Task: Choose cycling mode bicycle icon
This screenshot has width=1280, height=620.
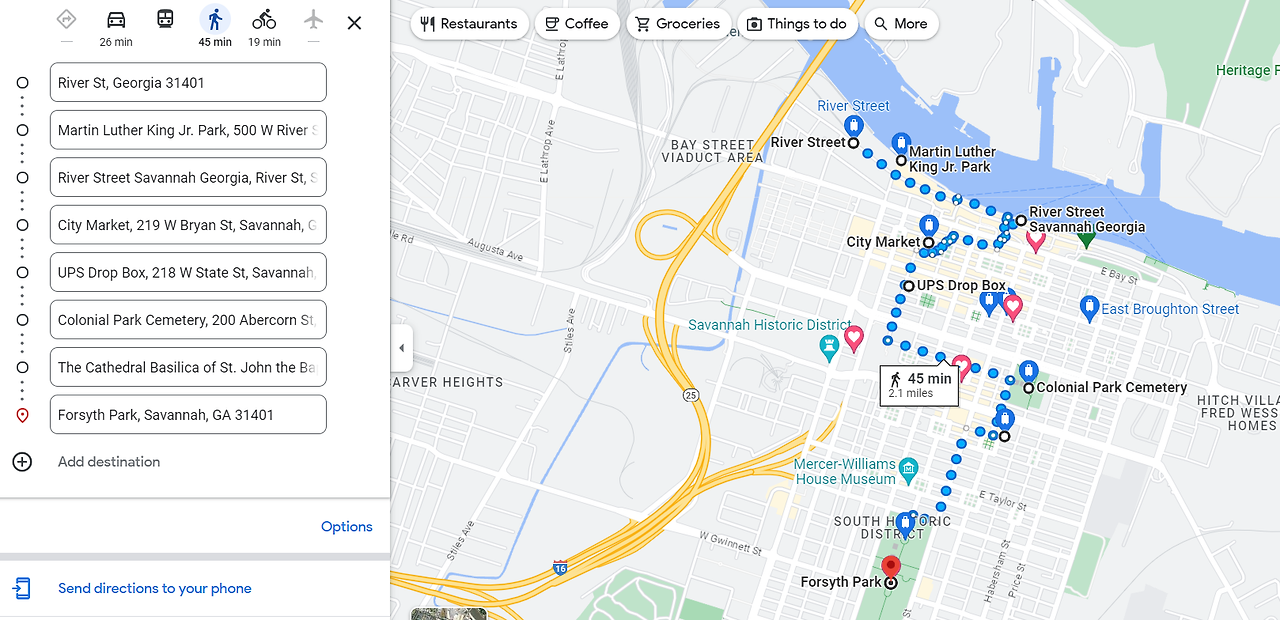Action: point(264,19)
